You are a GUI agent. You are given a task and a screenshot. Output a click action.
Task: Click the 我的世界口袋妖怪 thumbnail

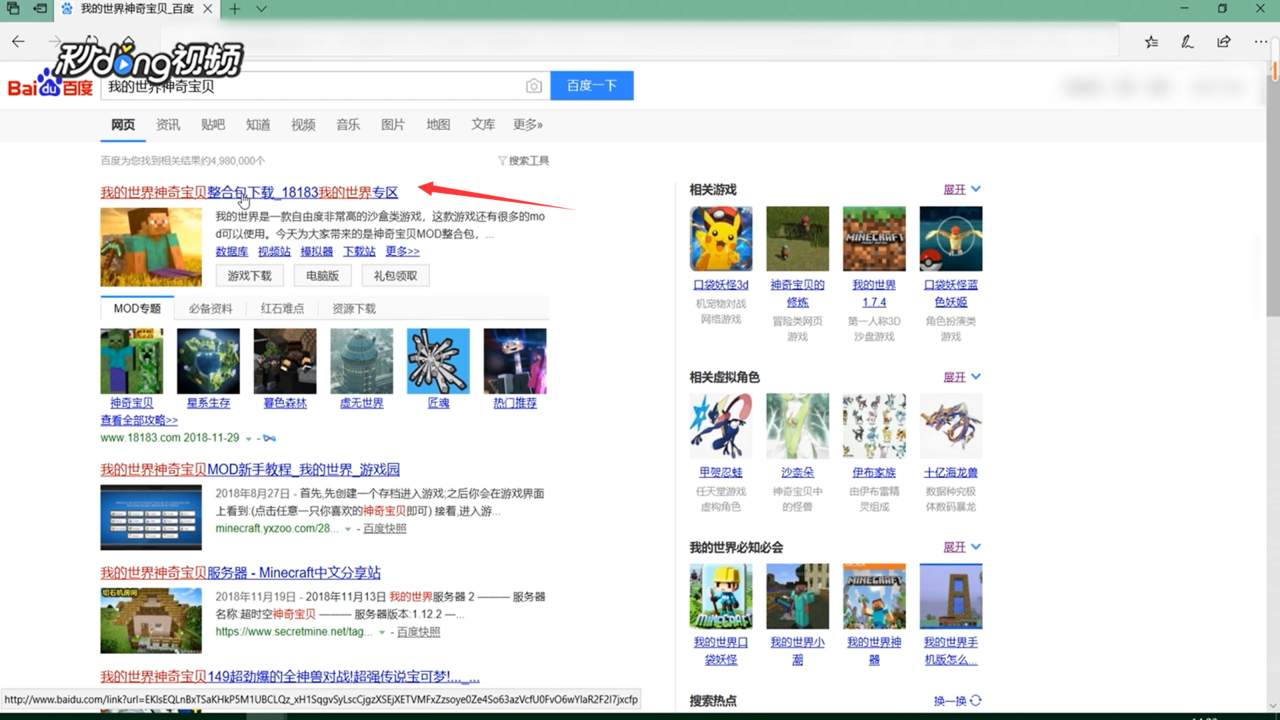[721, 596]
